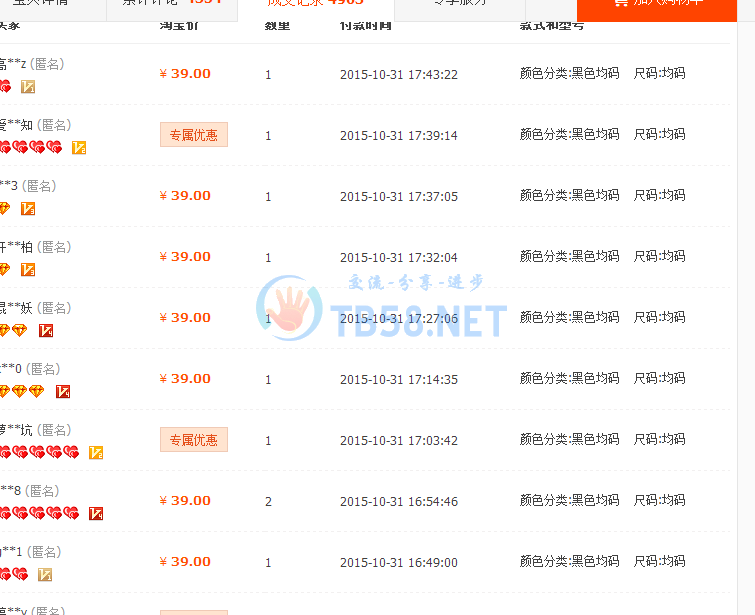Click timestamp 2015-10-31 17:32:04
755x615 pixels.
click(x=399, y=258)
